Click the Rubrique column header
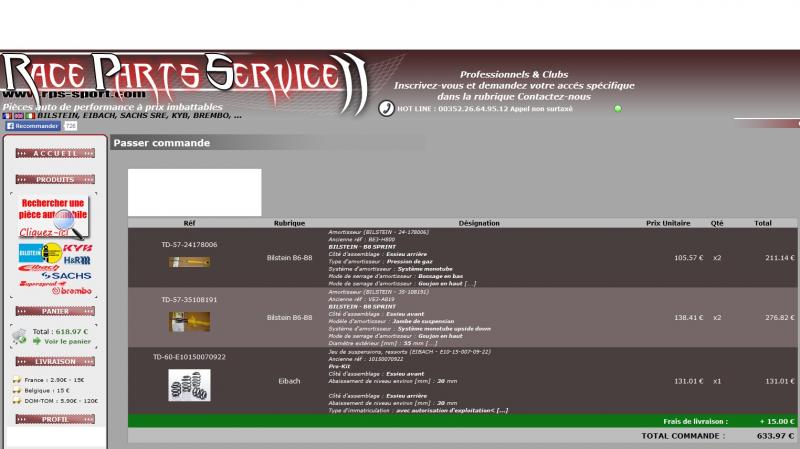Screen dimensions: 800x449 pyautogui.click(x=289, y=223)
